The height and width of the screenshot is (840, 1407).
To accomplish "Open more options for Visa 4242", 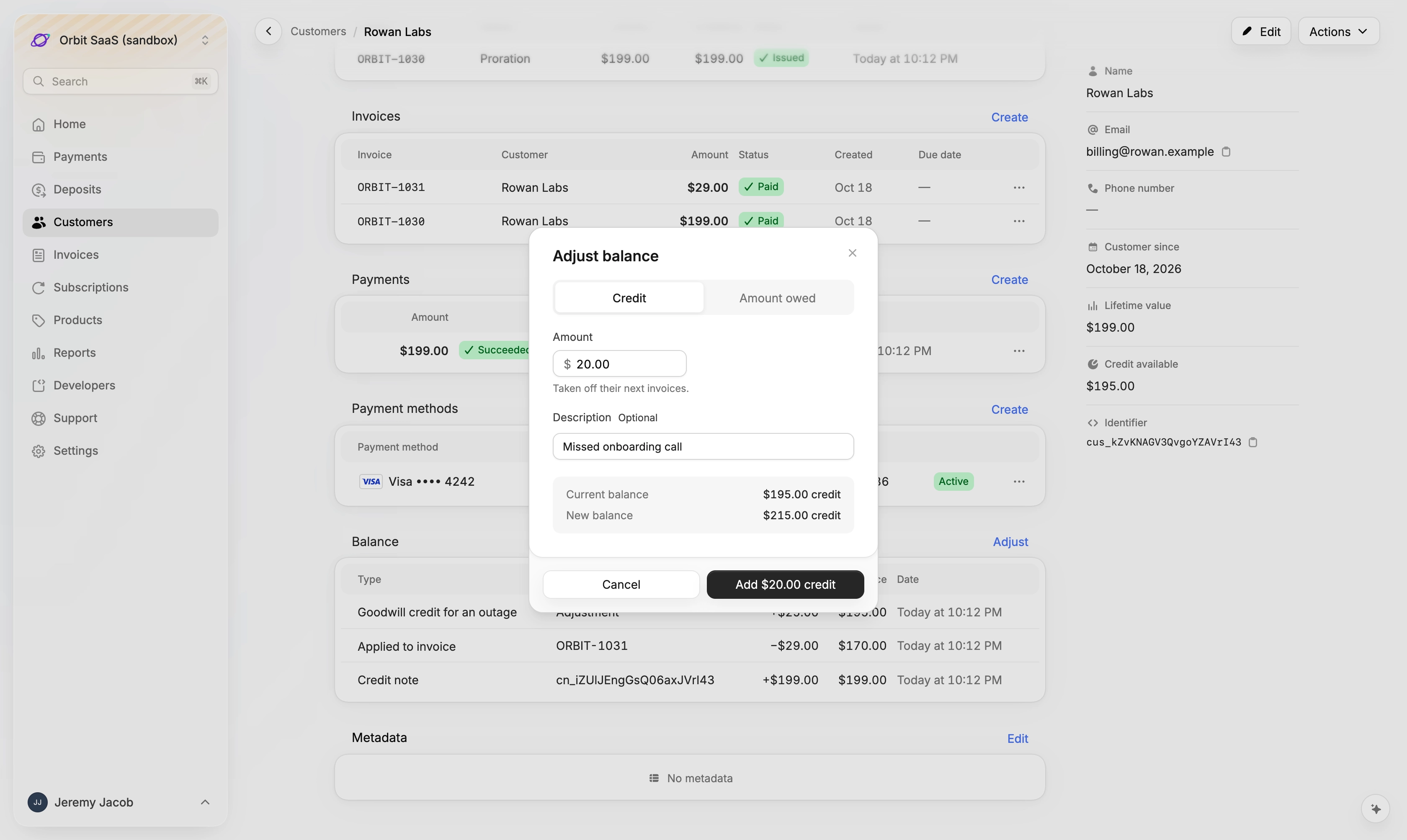I will (x=1019, y=482).
